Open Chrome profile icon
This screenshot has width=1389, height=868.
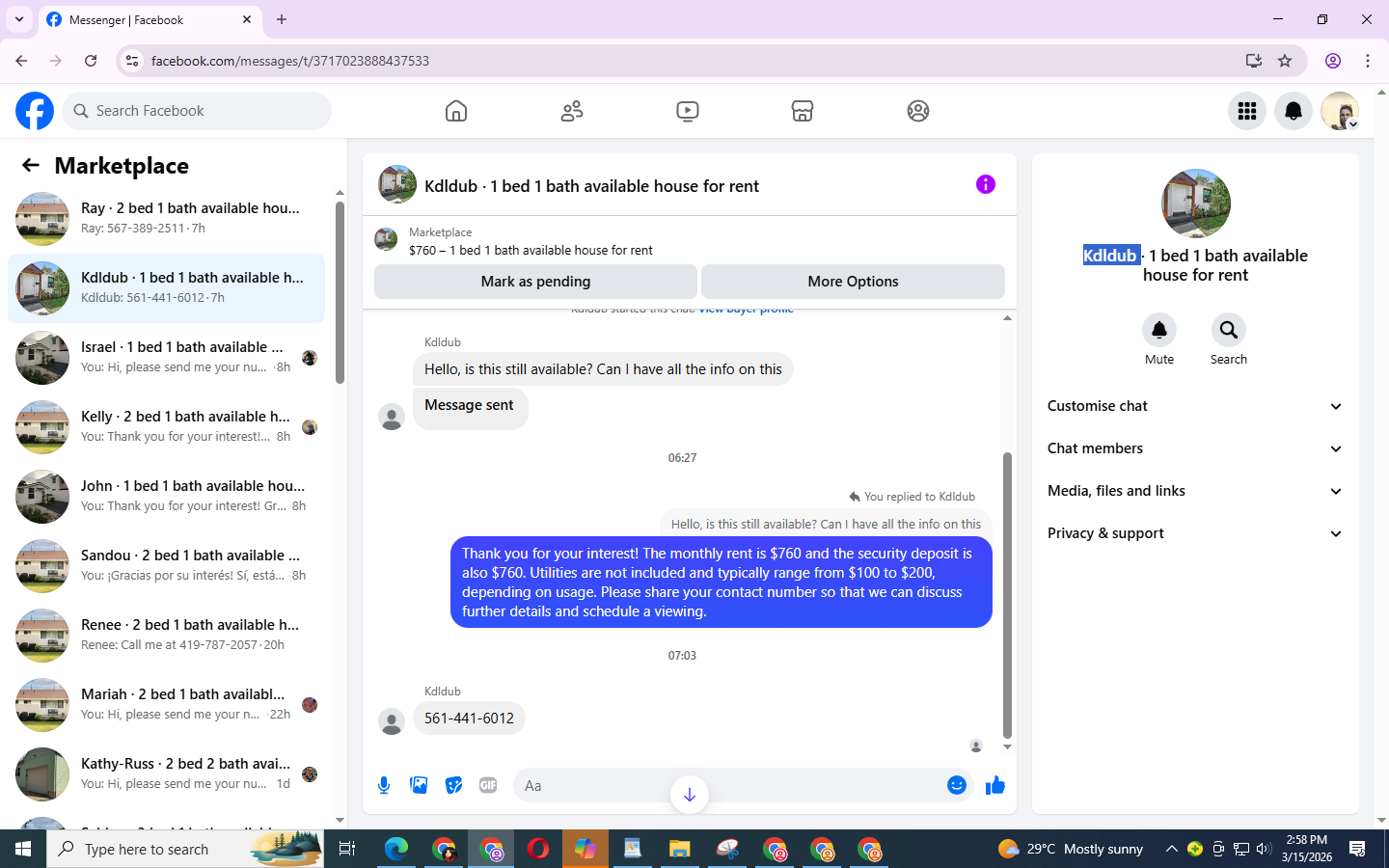1333,61
